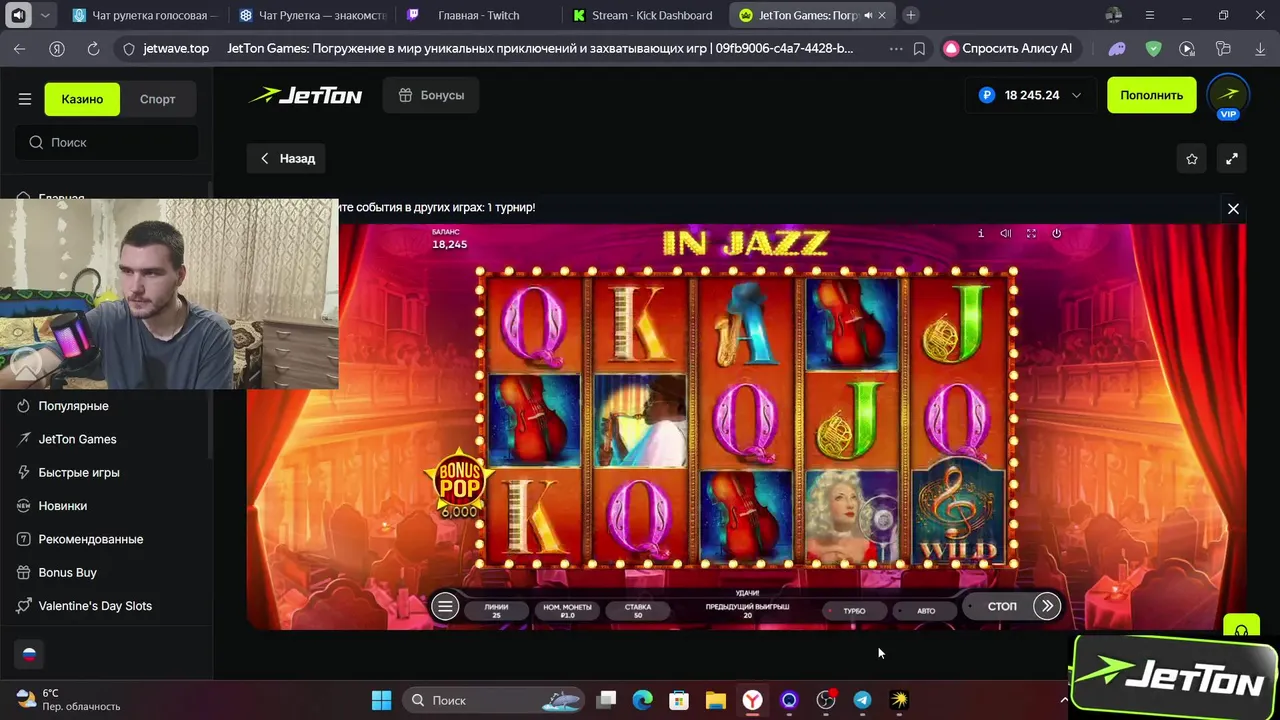Bookmark this page

[x=919, y=48]
